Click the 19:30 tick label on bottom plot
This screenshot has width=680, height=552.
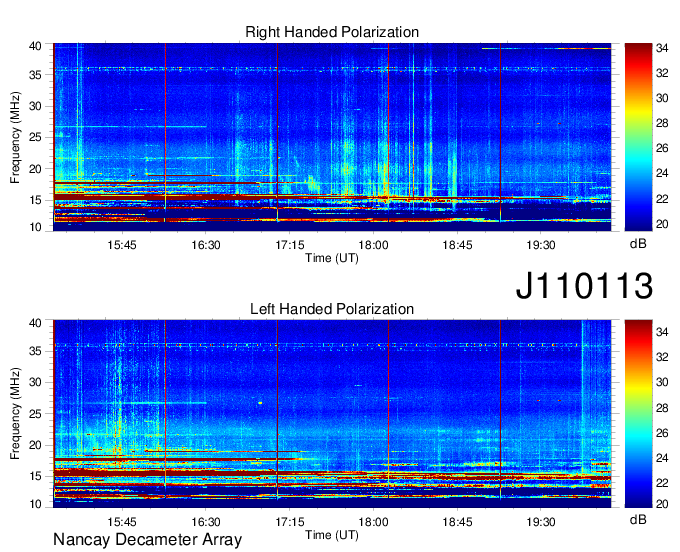[541, 522]
